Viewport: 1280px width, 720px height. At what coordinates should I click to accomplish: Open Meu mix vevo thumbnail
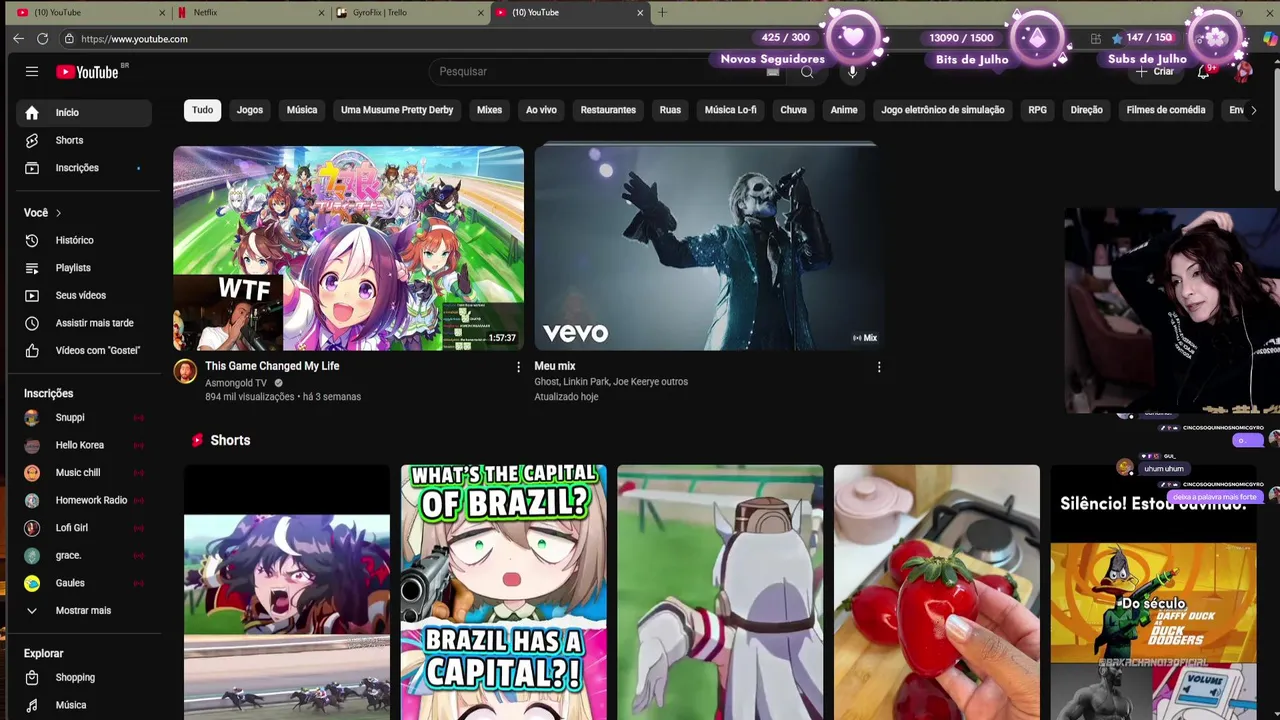point(709,248)
